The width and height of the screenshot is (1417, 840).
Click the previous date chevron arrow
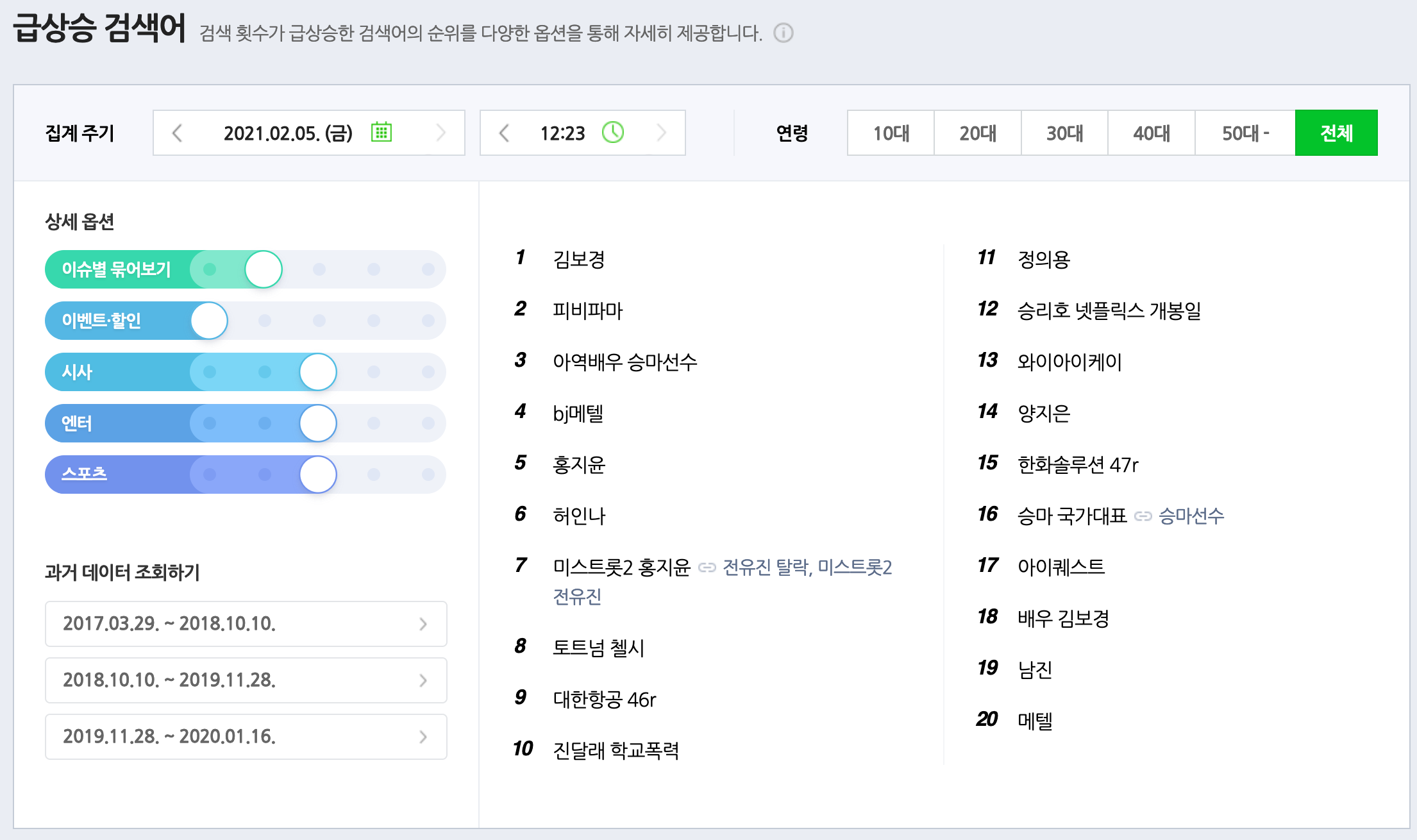[177, 133]
